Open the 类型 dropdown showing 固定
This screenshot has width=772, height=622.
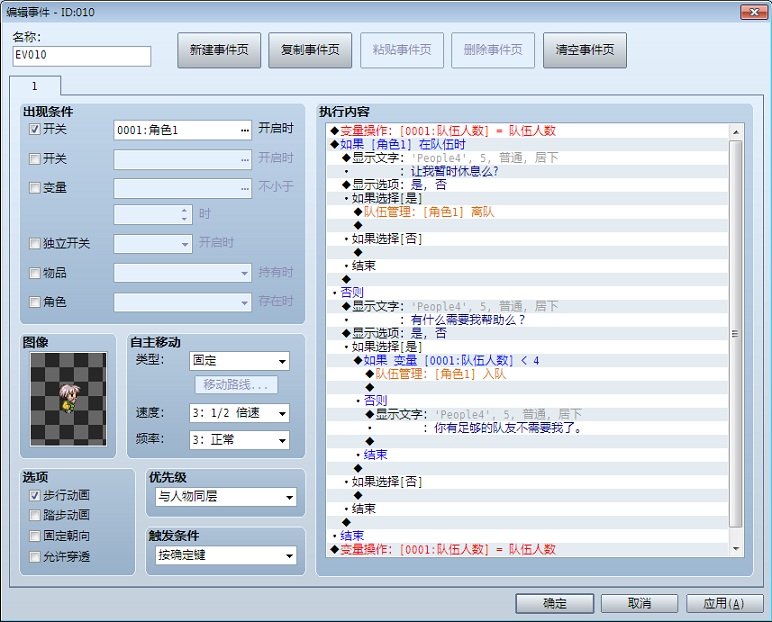(239, 361)
